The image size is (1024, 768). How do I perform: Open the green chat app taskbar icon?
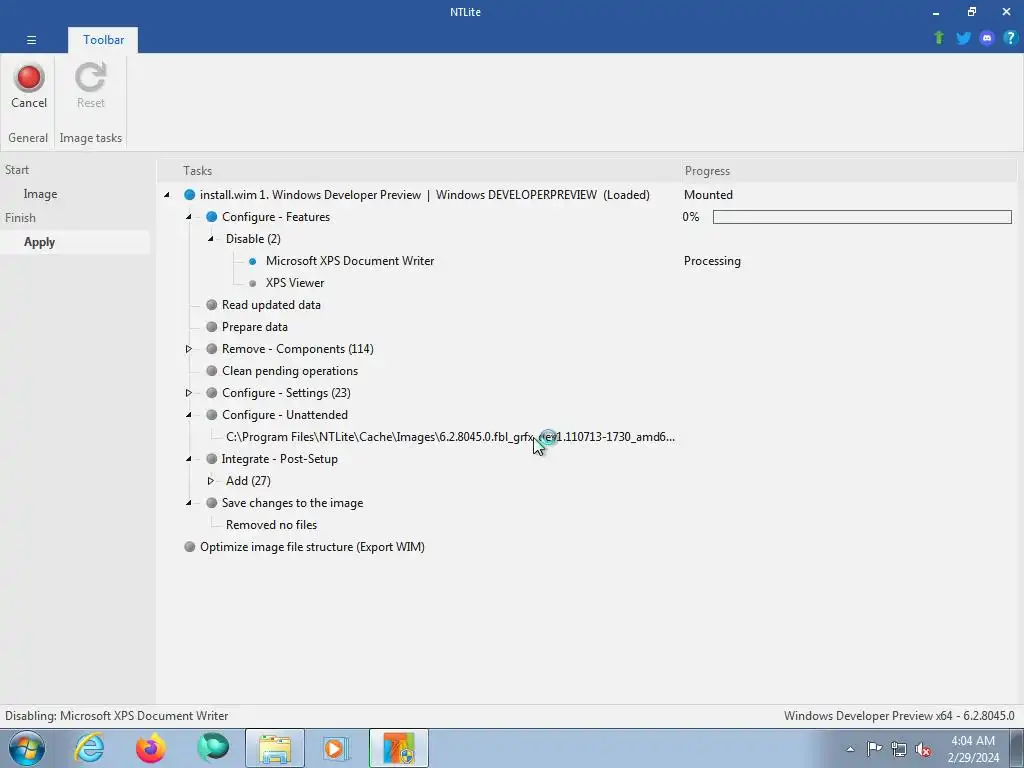coord(213,748)
